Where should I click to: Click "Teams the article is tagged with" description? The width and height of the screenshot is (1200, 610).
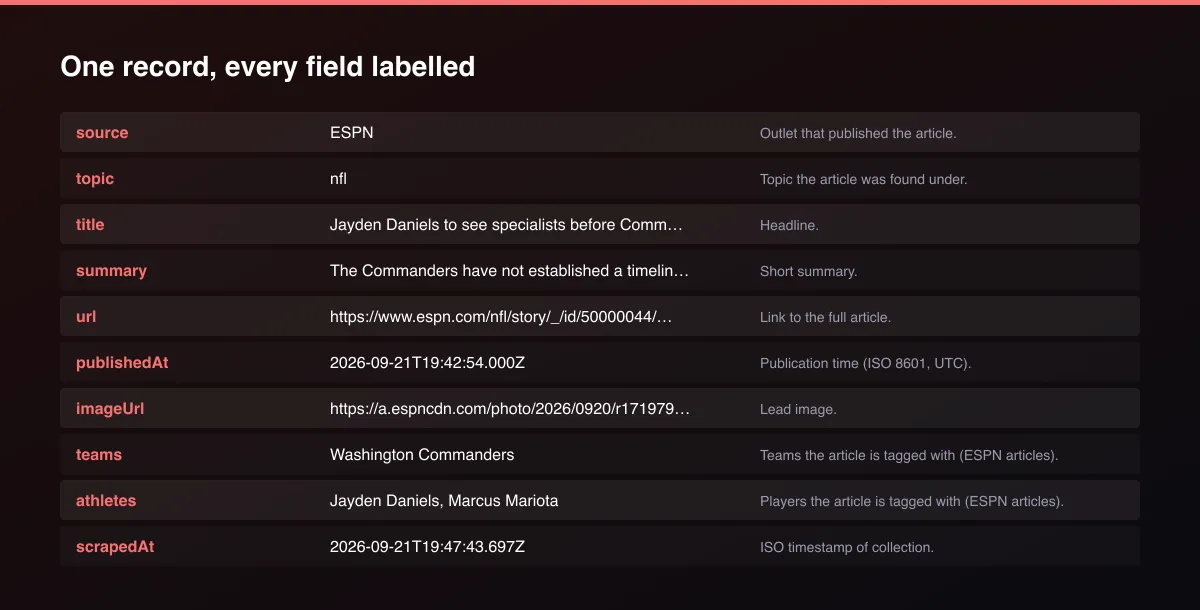(x=909, y=455)
